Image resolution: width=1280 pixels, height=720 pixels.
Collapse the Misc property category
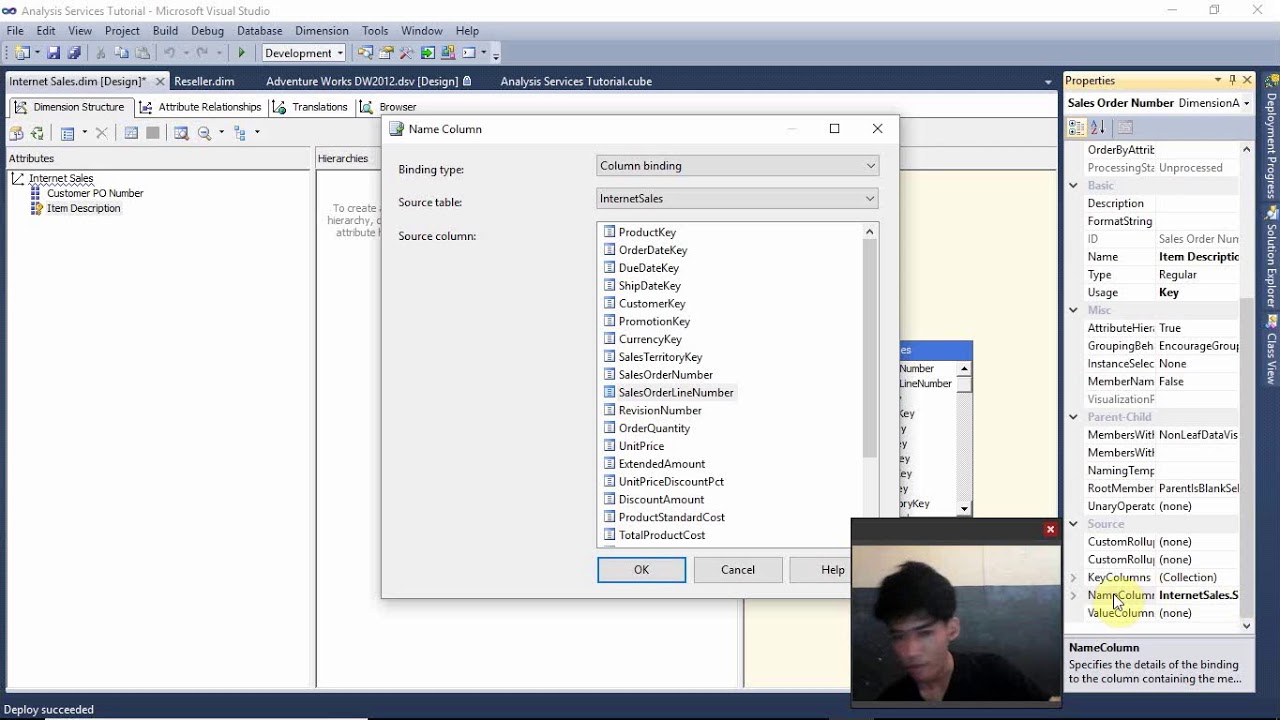click(1073, 310)
